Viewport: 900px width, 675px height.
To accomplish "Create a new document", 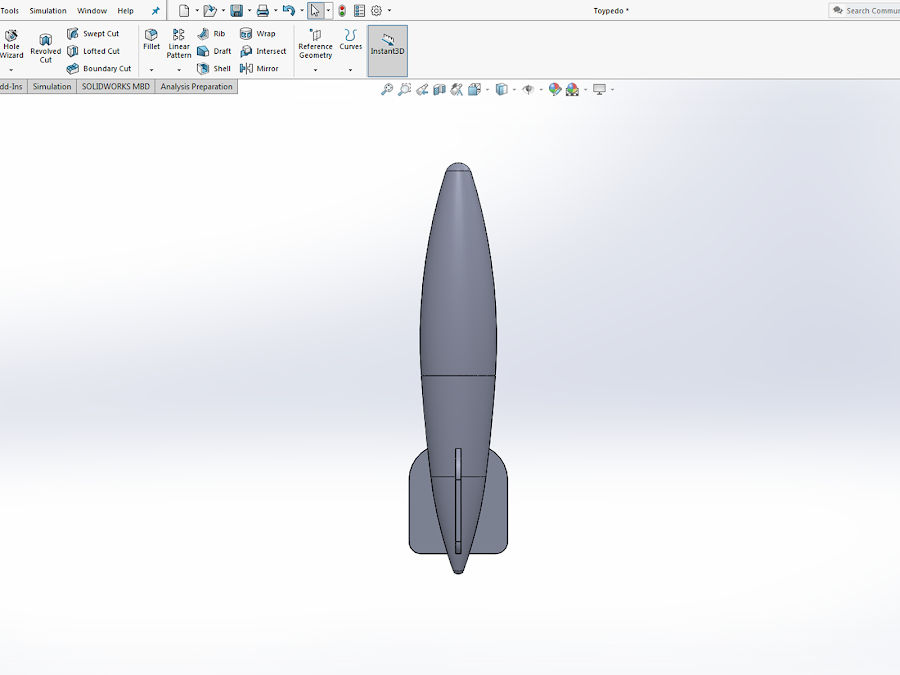I will click(x=184, y=10).
